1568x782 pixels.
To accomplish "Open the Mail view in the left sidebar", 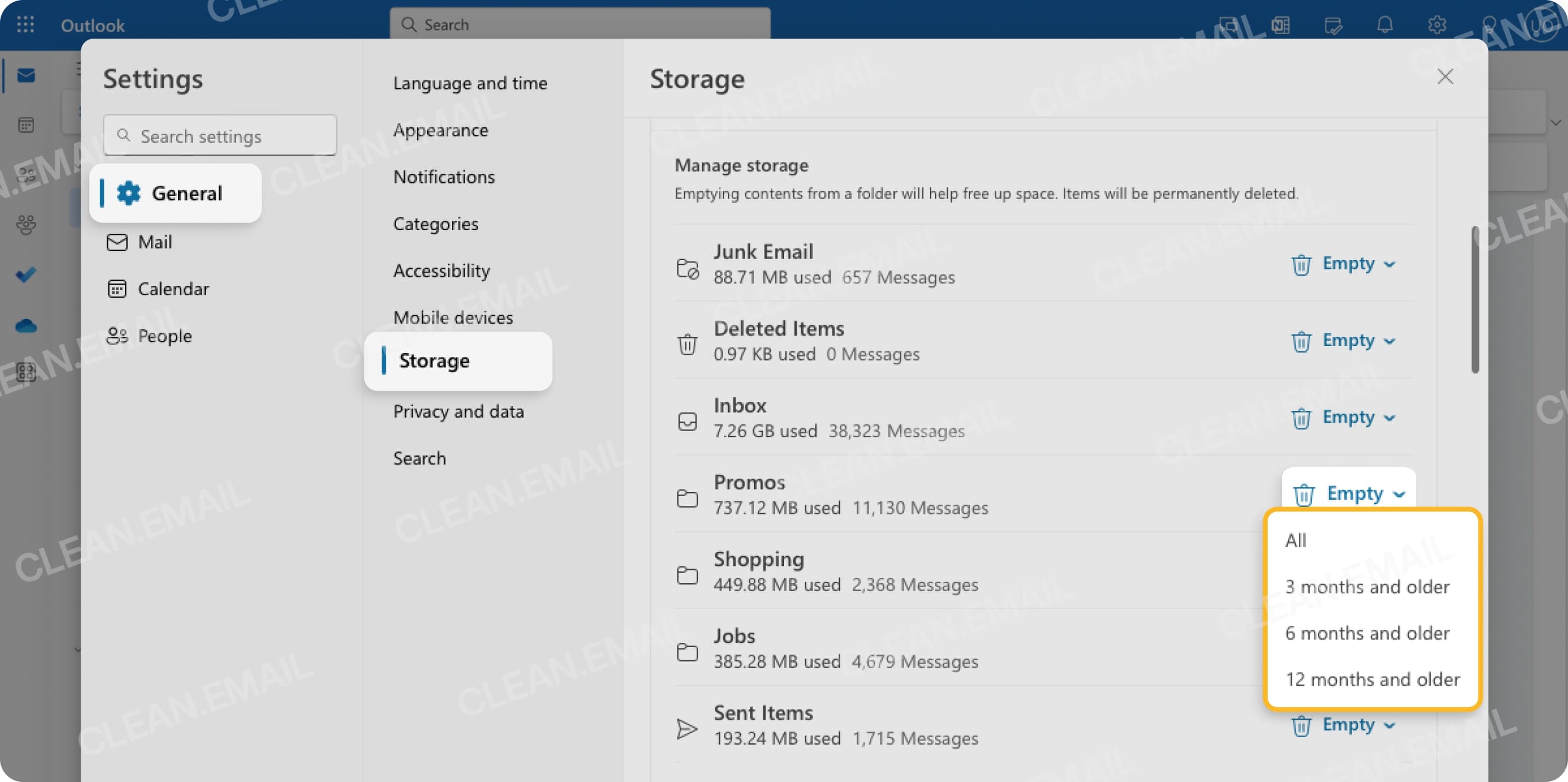I will tap(25, 74).
